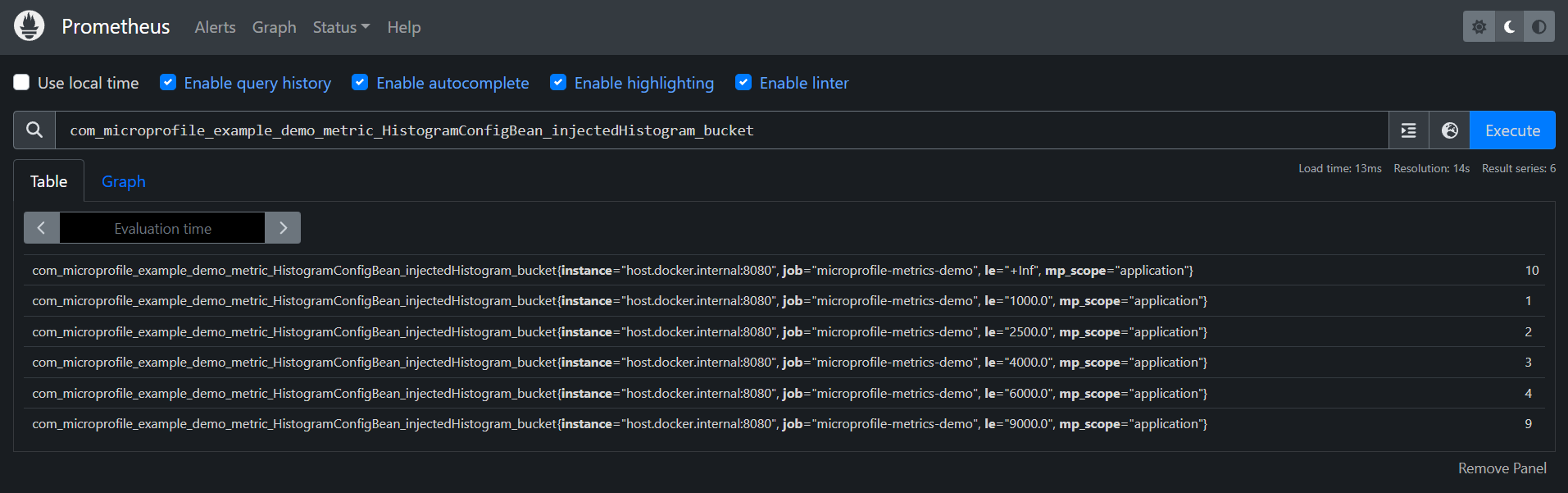Go to next evaluation time
This screenshot has height=493, width=1568.
(283, 228)
